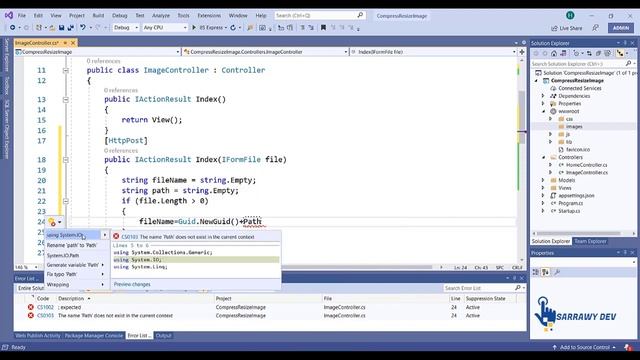The image size is (640, 360).
Task: Close the ImageController.cs tab
Action: (73, 43)
